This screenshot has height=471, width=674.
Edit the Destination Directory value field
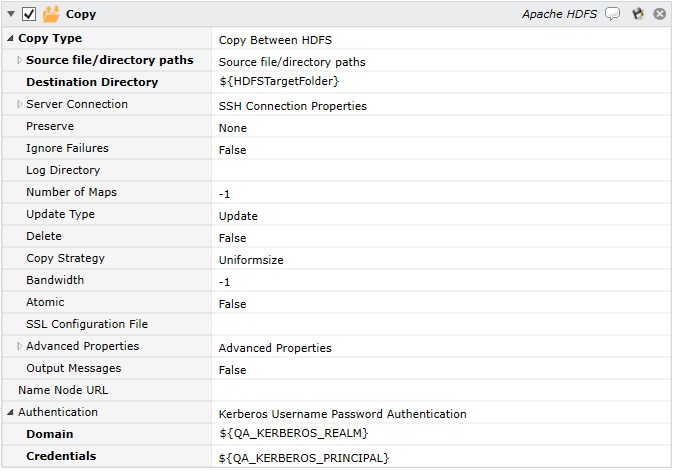point(440,83)
